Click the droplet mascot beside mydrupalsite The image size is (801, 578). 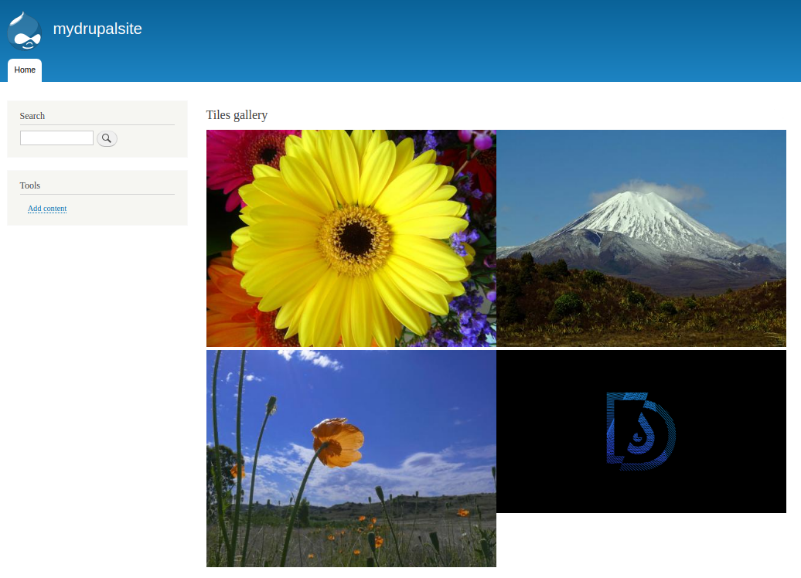[23, 30]
